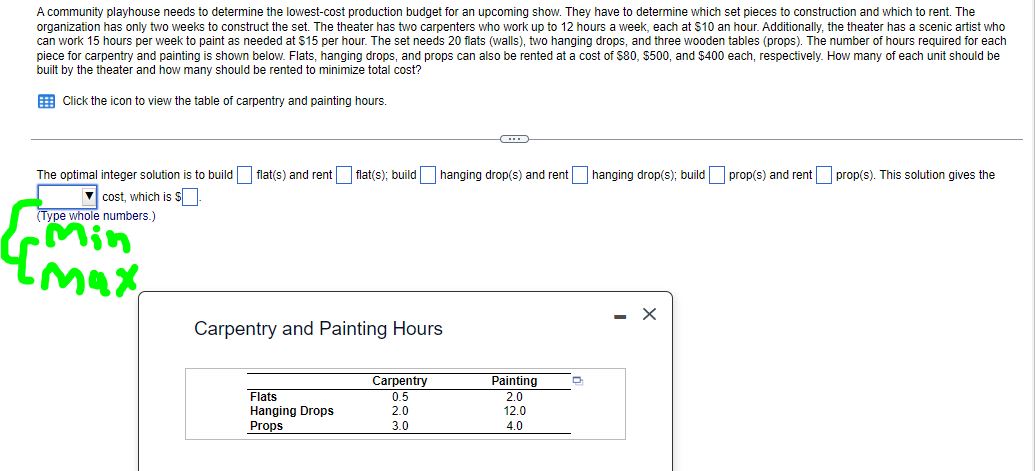
Task: Click the link to view the carpentry and painting hours table
Action: (224, 102)
